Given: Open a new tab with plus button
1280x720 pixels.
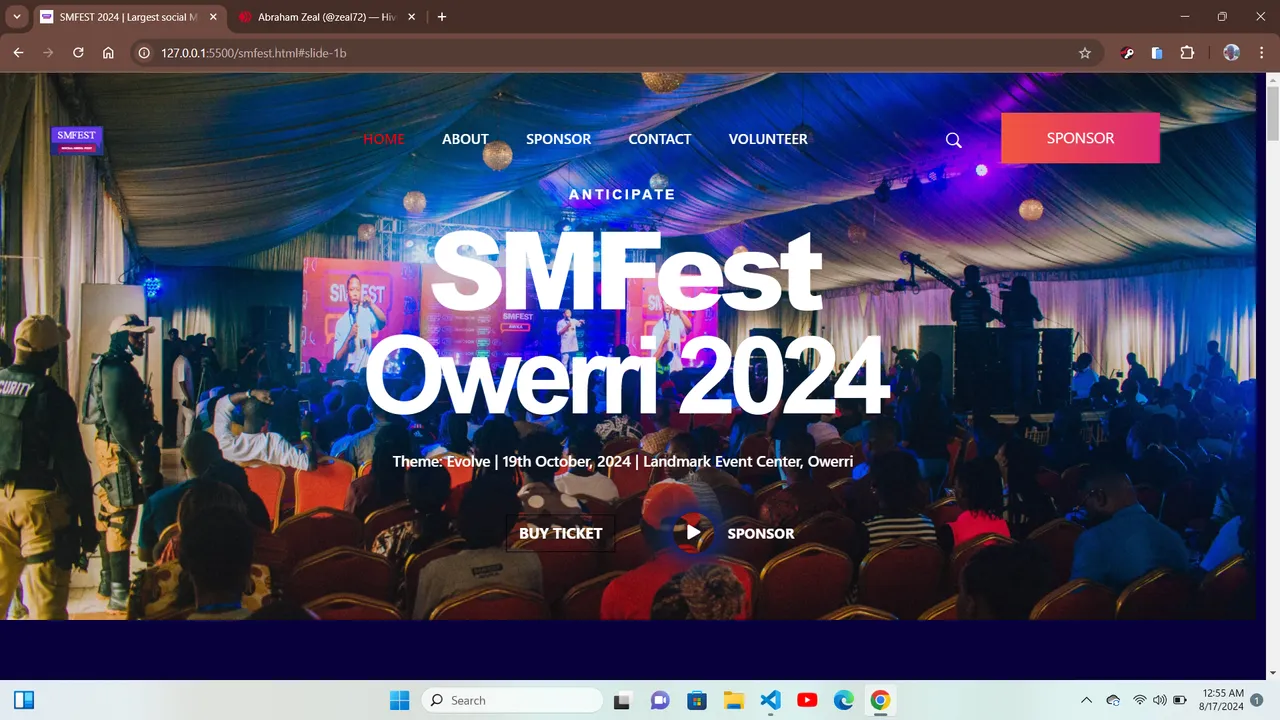Looking at the screenshot, I should pyautogui.click(x=442, y=17).
